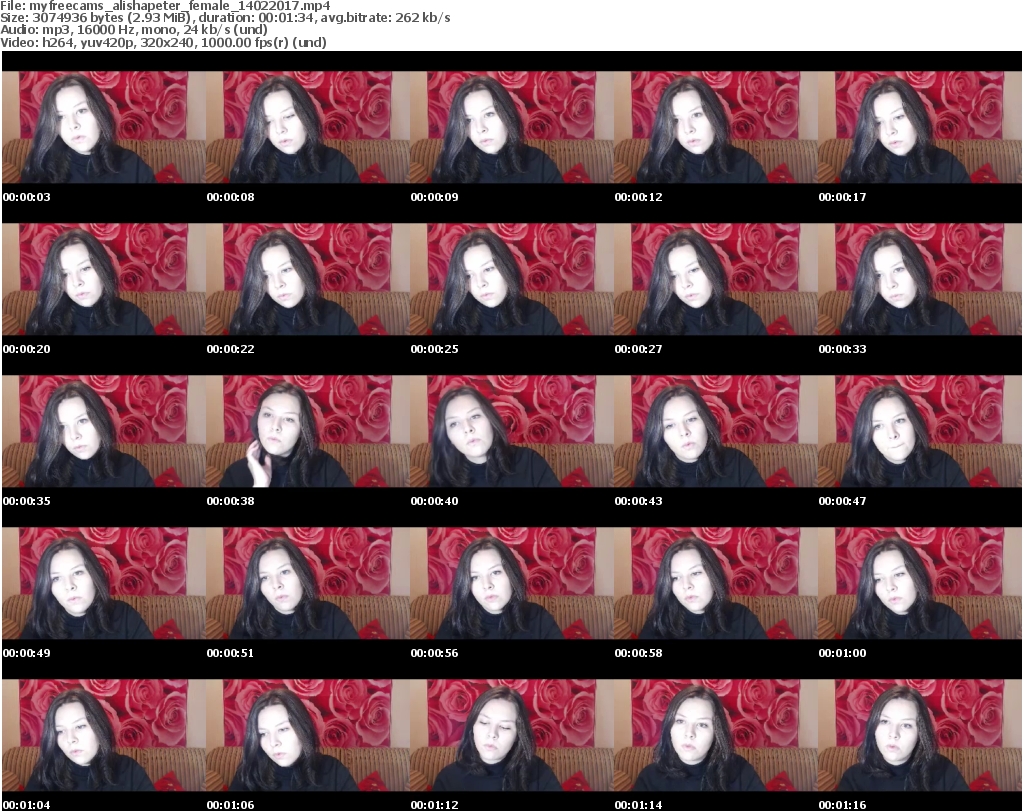The width and height of the screenshot is (1024, 811).
Task: Click the timestamp label 00:00:27
Action: click(x=638, y=349)
